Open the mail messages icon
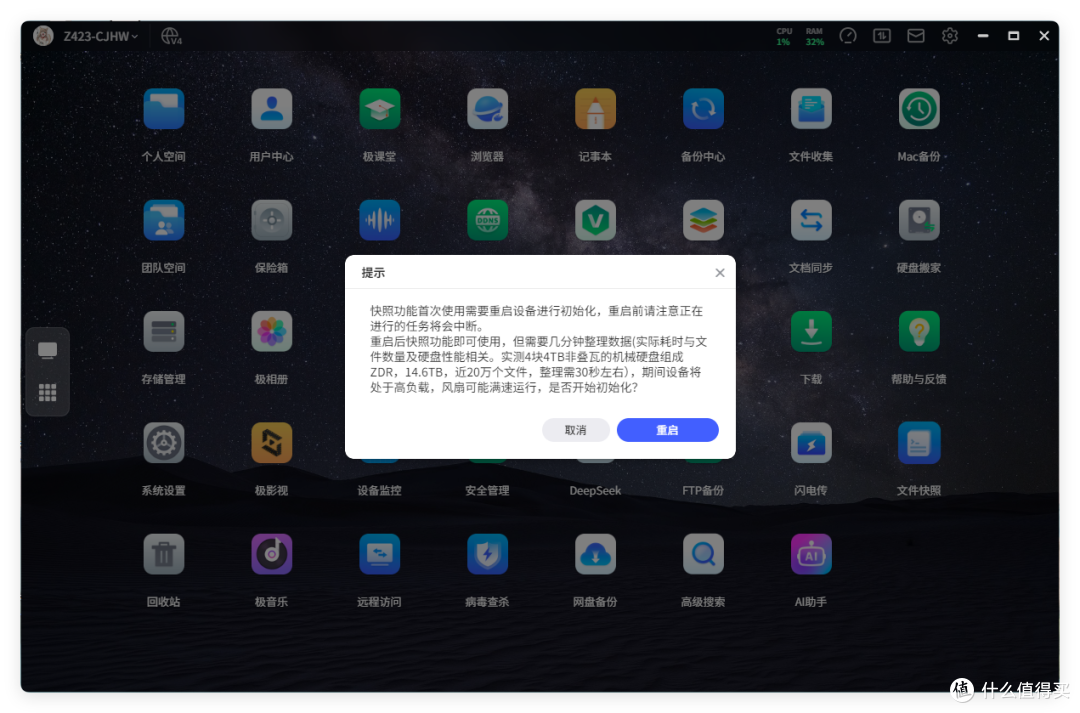Viewport: 1080px width, 713px height. 915,36
